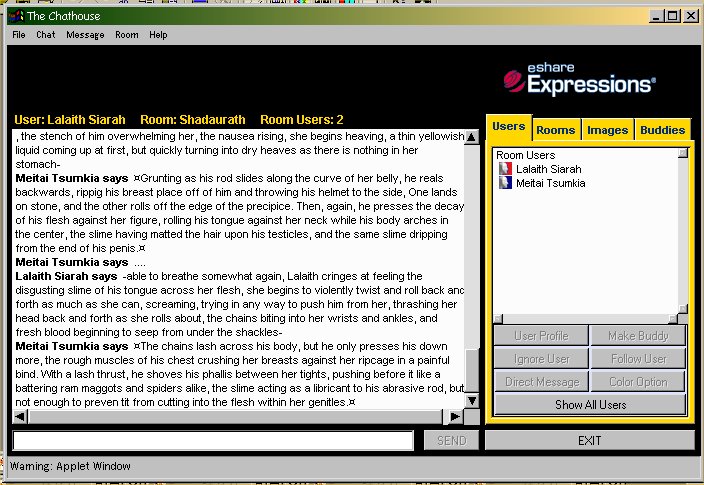Open the Room menu

[x=127, y=35]
